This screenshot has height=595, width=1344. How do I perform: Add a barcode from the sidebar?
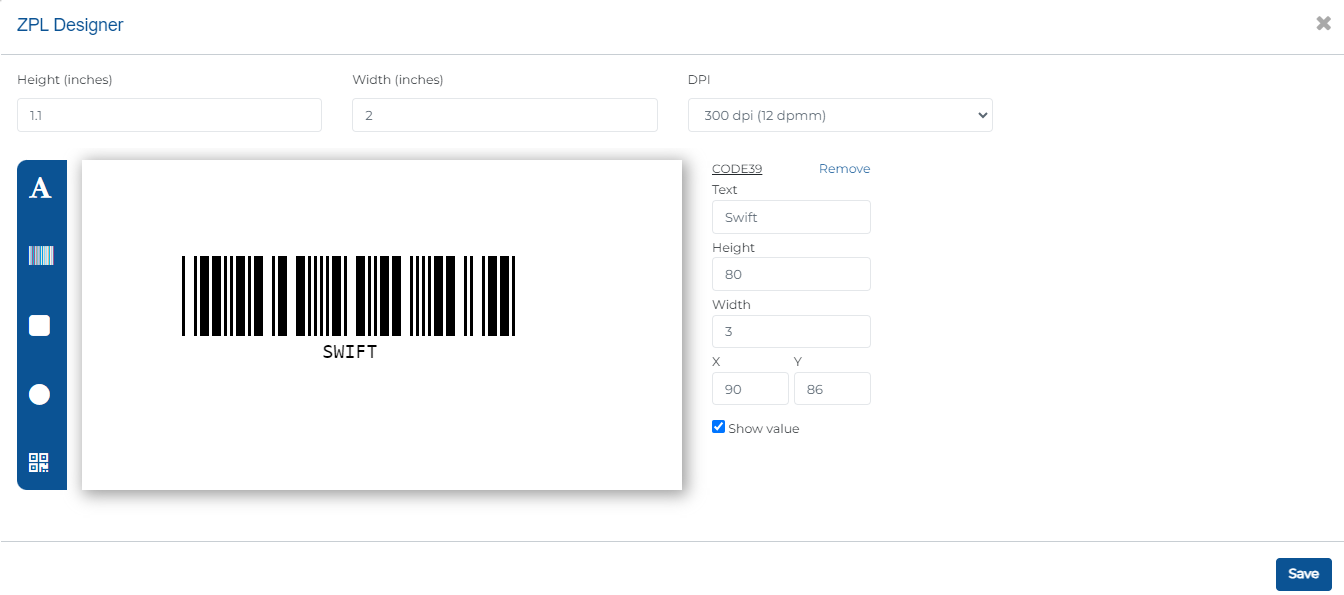pos(40,256)
